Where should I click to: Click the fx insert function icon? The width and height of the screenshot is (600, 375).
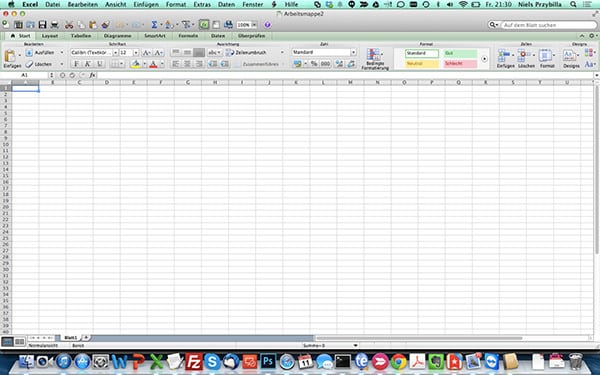(x=92, y=75)
